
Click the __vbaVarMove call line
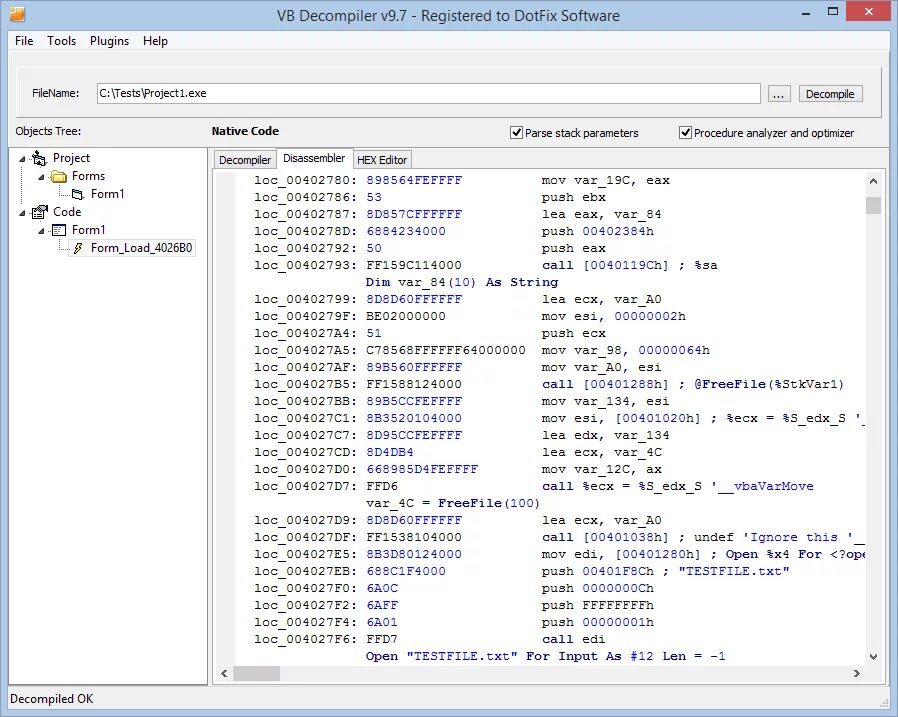click(678, 486)
